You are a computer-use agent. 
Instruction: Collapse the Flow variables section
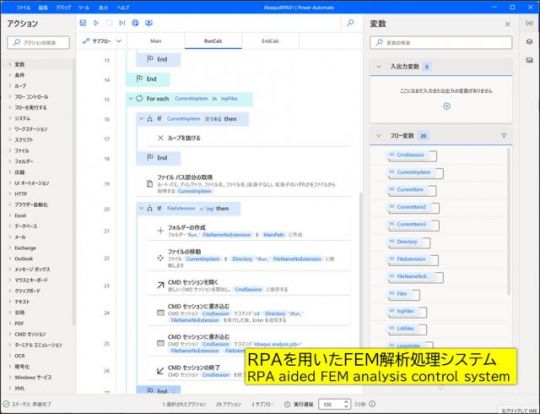[379, 136]
